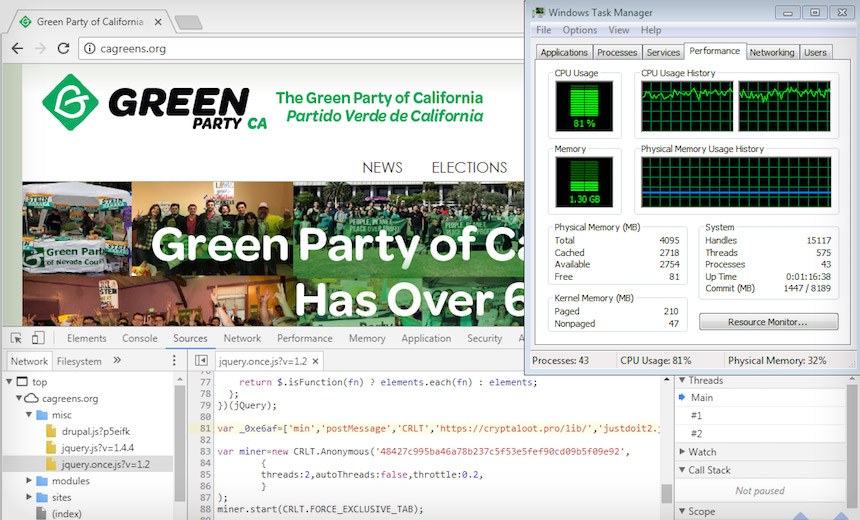Select the Filesystem navigator tab
860x520 pixels.
[79, 361]
